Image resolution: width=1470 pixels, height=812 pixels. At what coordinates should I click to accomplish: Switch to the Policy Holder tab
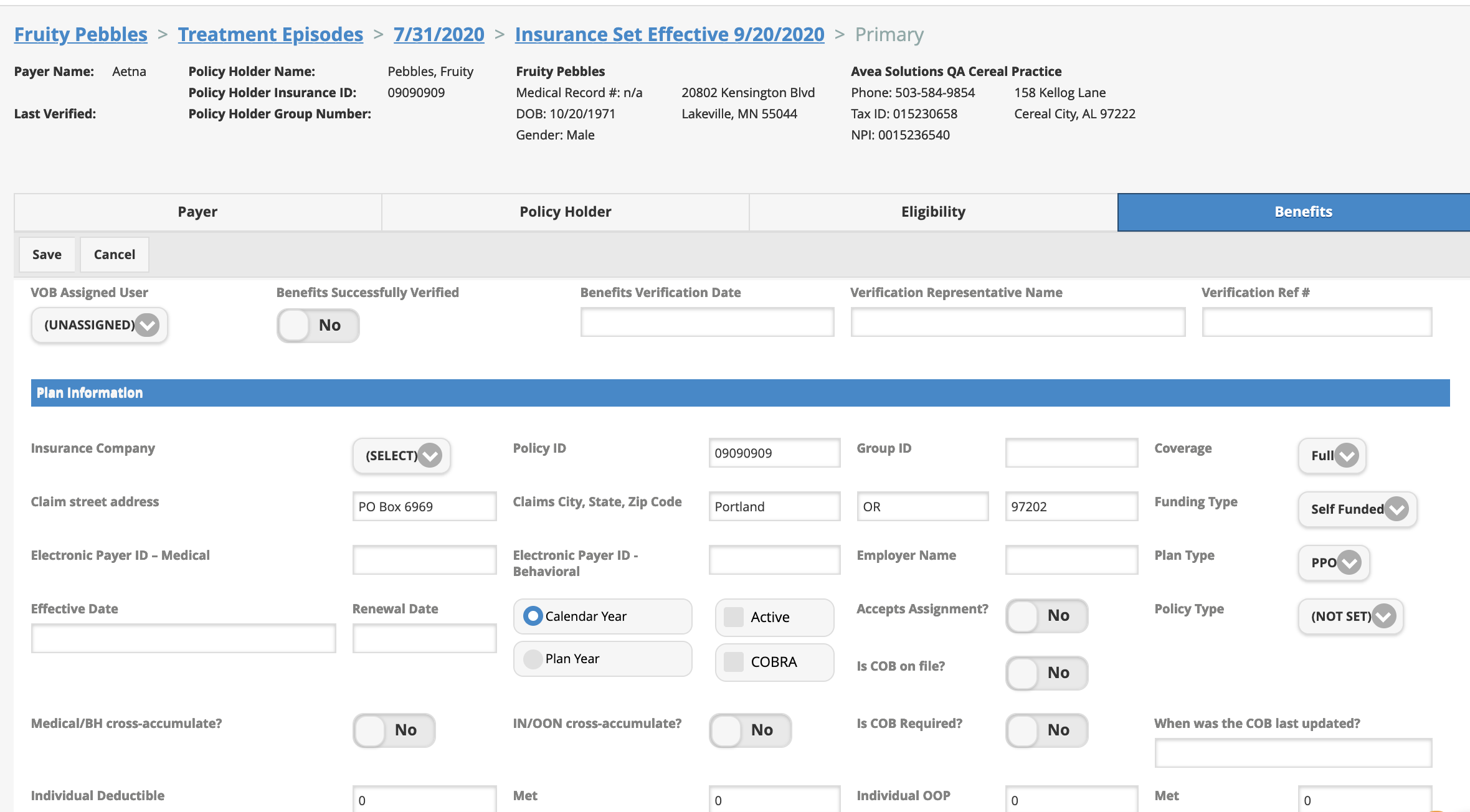564,212
